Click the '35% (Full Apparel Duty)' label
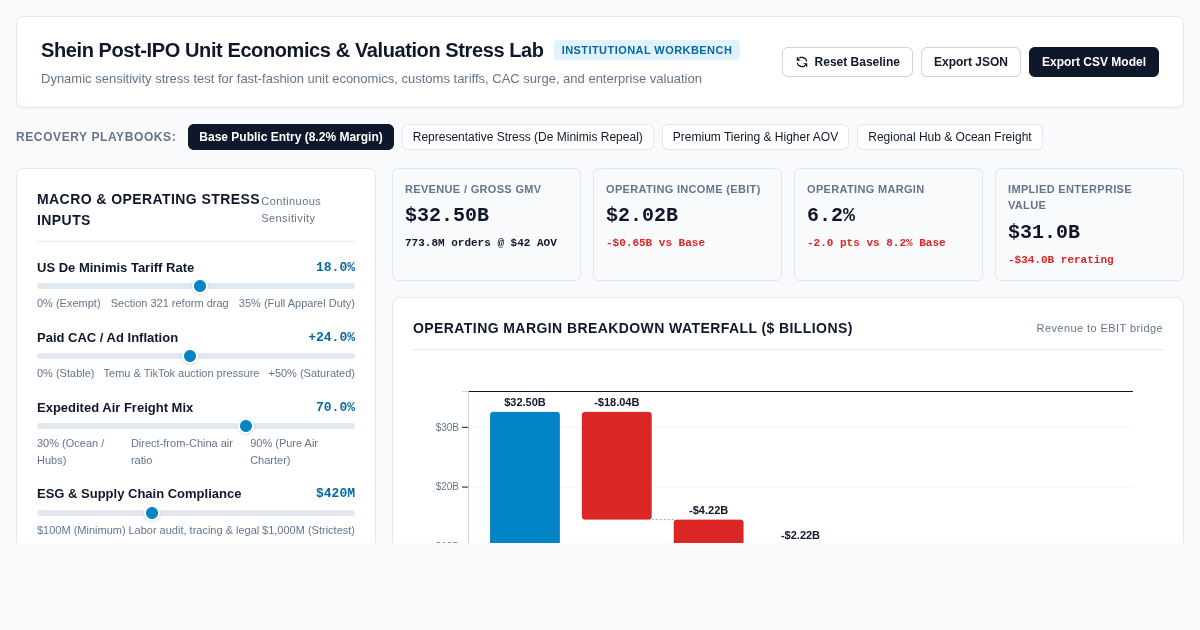This screenshot has width=1200, height=630. [x=297, y=303]
